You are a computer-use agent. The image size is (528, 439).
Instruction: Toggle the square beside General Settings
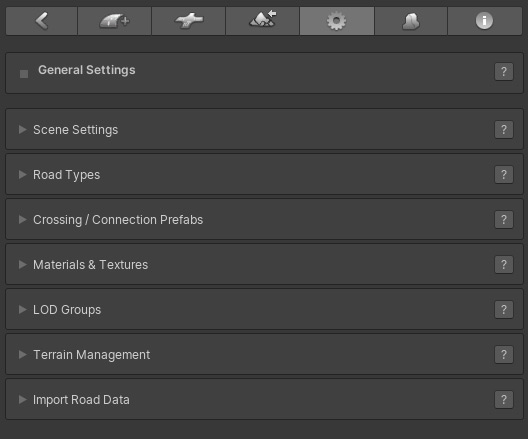pos(24,74)
